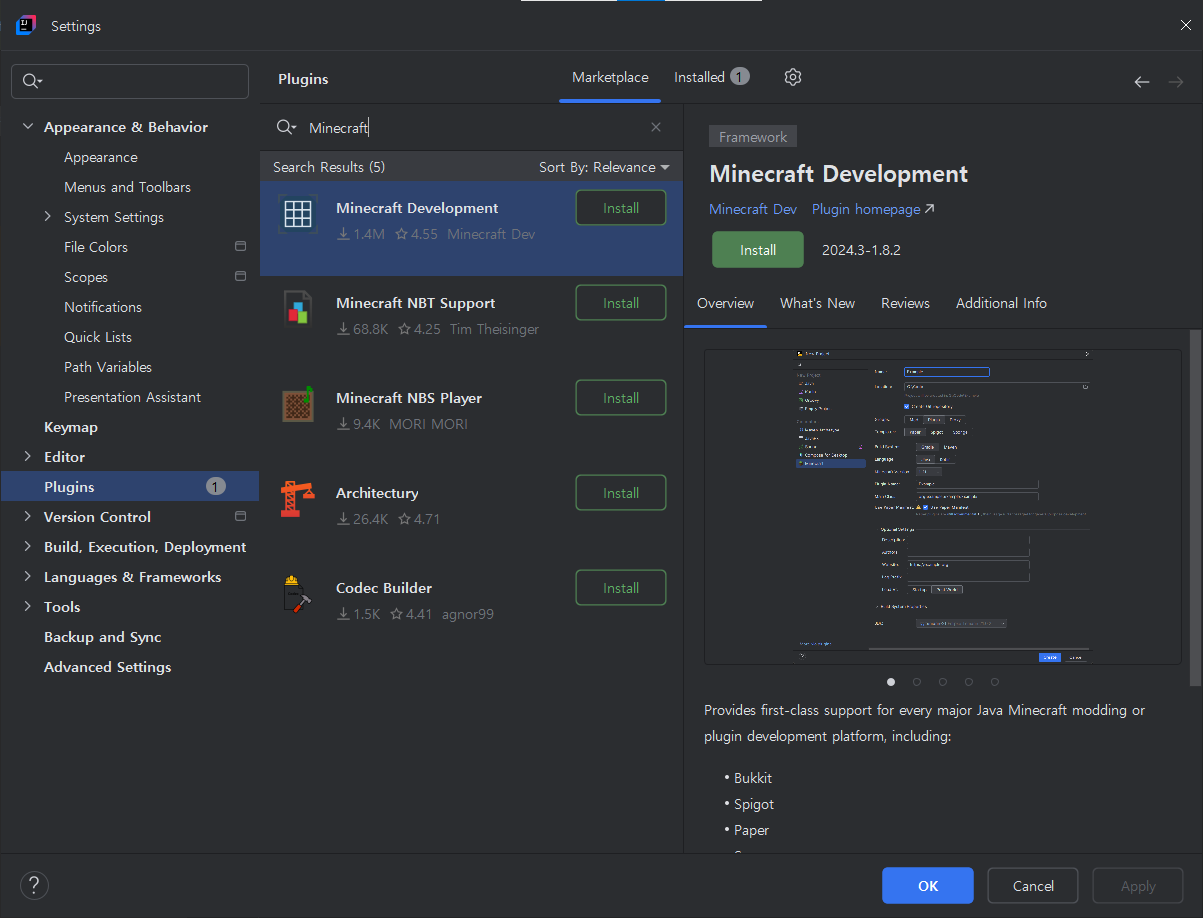Click the File Colors project-level icon
1203x918 pixels.
[x=240, y=246]
